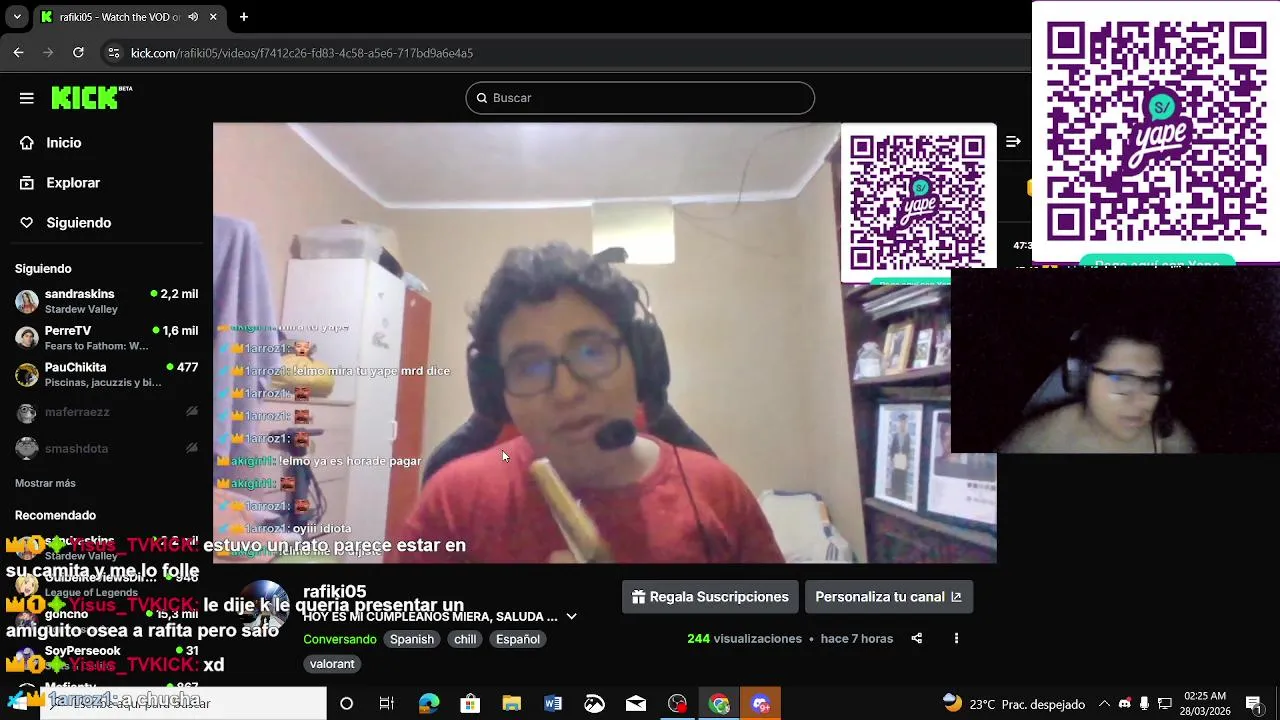The image size is (1280, 720).
Task: Open PauChikita channel in the sidebar
Action: (106, 375)
